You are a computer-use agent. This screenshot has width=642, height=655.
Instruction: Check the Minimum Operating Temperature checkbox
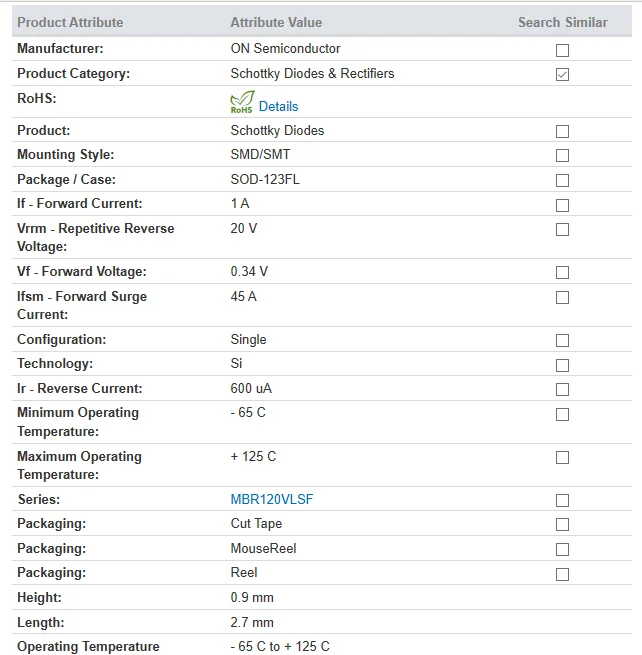(x=562, y=414)
